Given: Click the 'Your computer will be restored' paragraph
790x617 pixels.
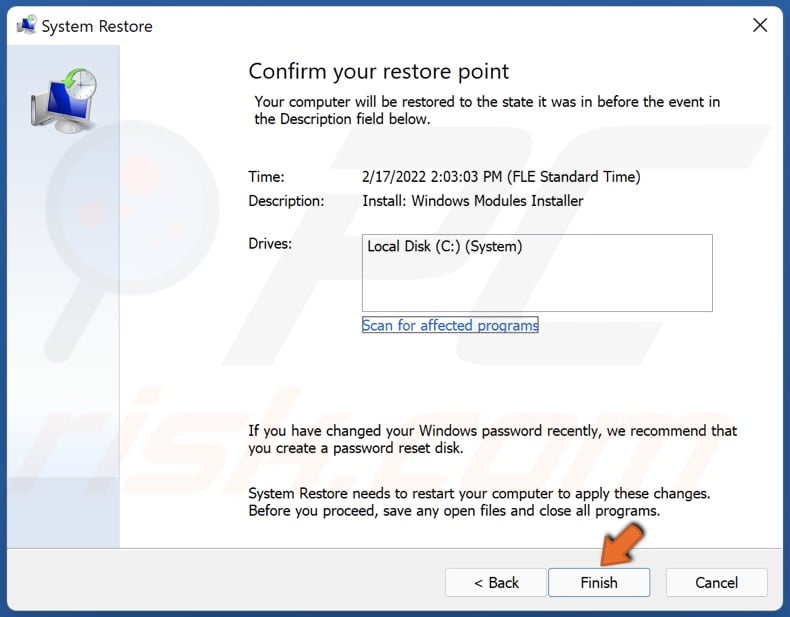Looking at the screenshot, I should 487,110.
